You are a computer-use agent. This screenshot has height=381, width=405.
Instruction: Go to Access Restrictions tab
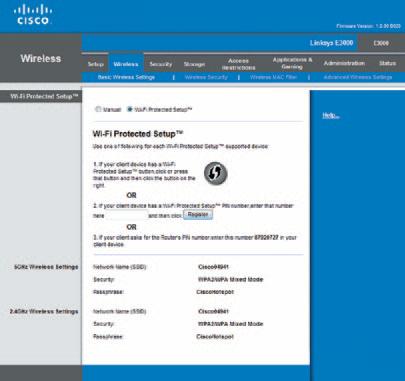tap(238, 64)
